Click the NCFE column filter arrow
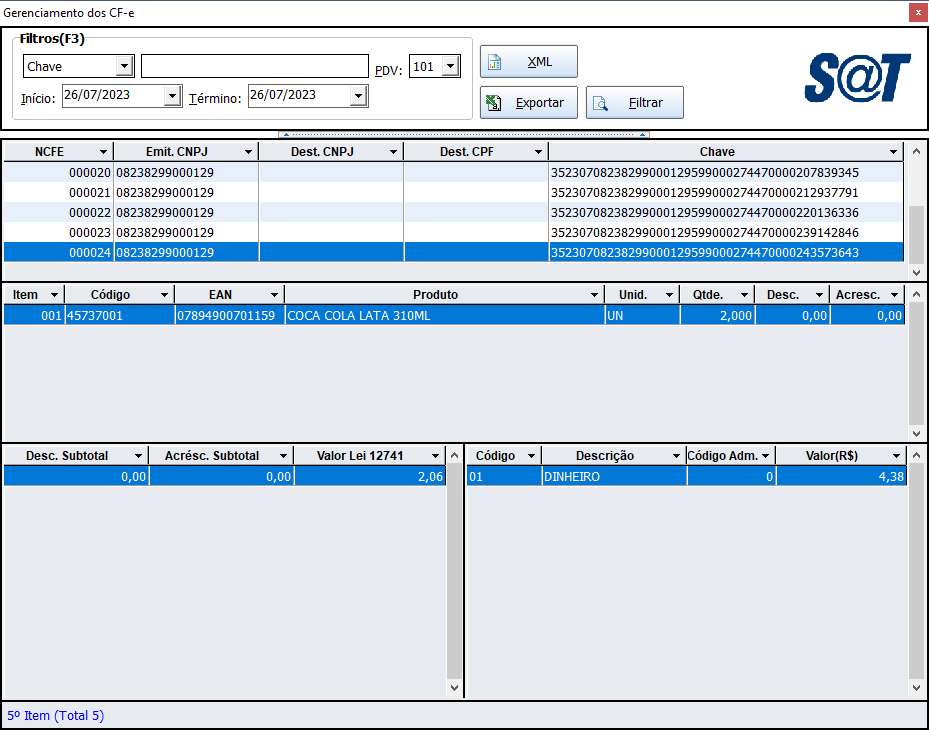The image size is (929, 730). (103, 152)
